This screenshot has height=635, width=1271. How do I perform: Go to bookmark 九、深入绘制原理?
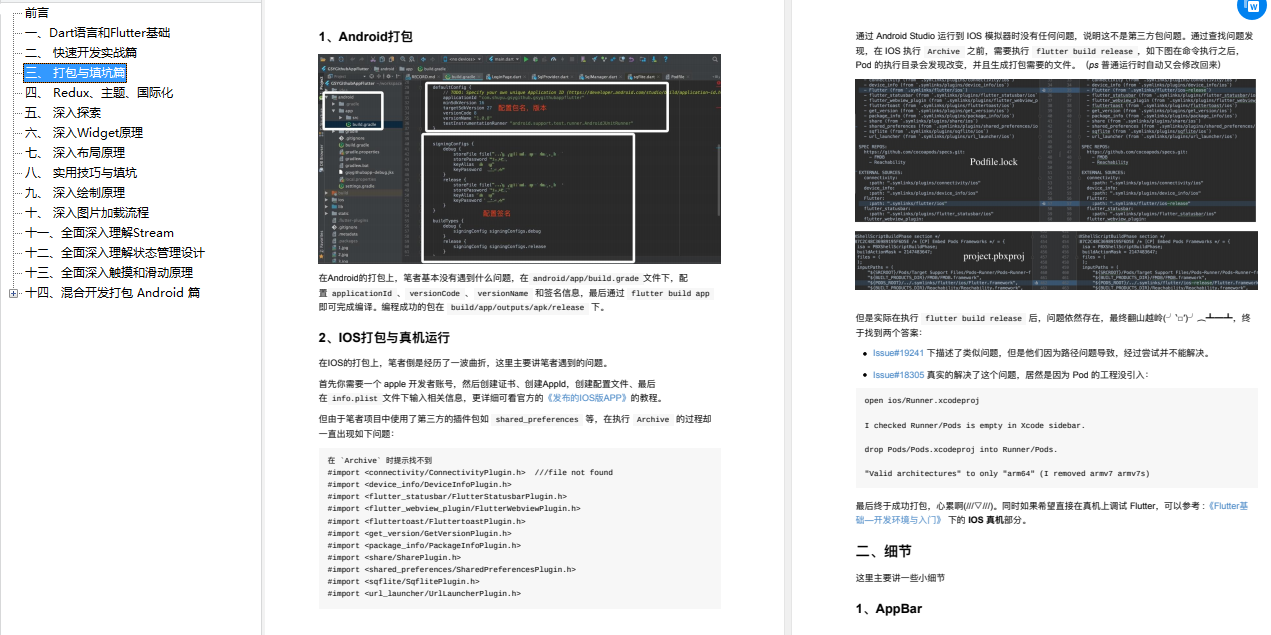(x=75, y=192)
